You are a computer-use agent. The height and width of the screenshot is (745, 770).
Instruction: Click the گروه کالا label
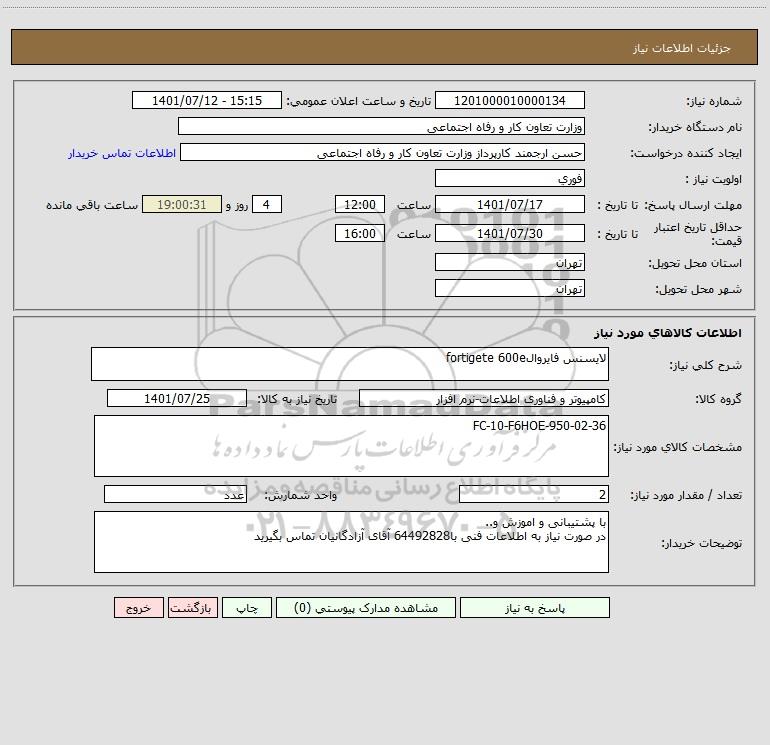(719, 399)
